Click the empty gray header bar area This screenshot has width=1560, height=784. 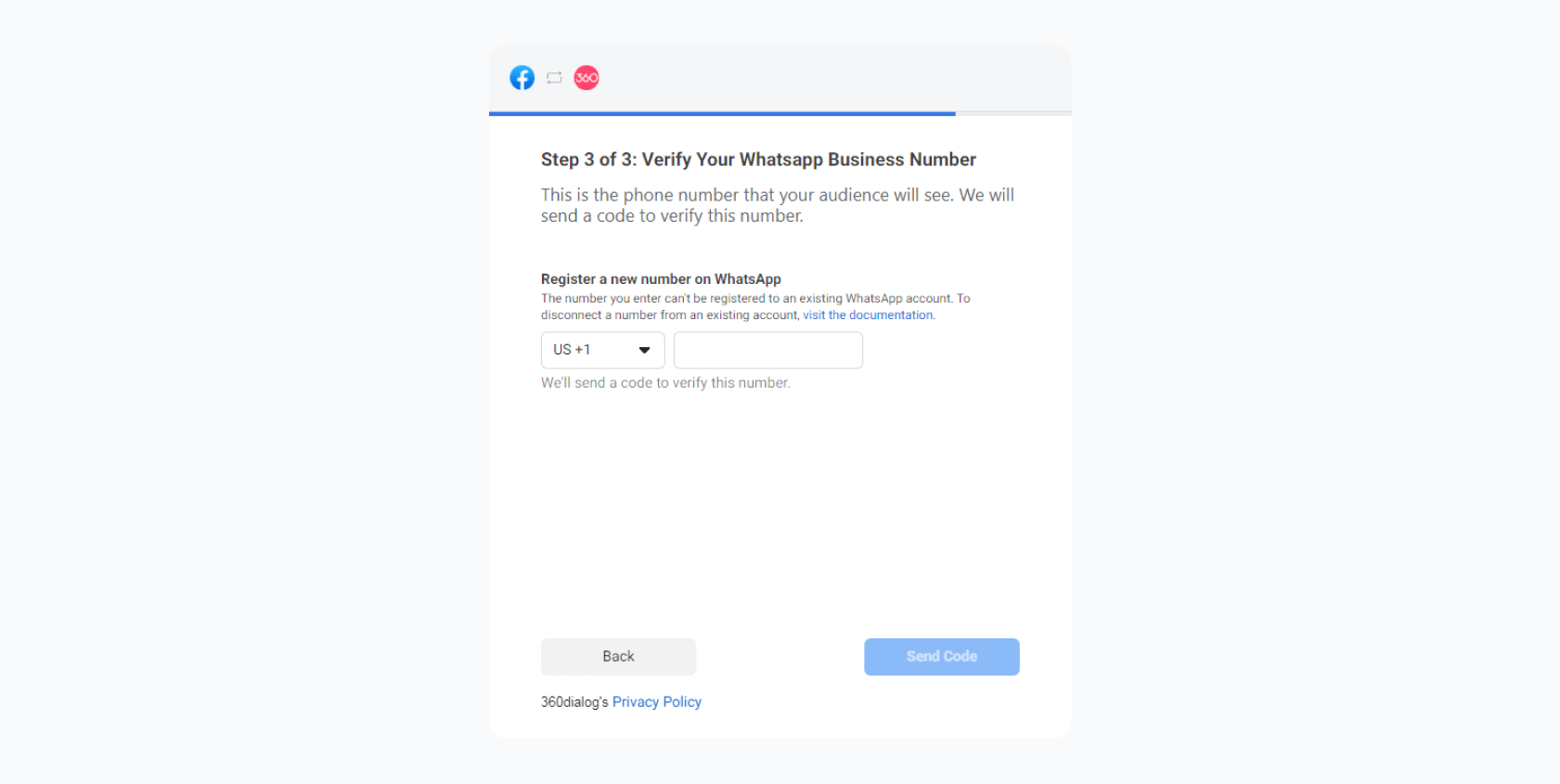(835, 78)
